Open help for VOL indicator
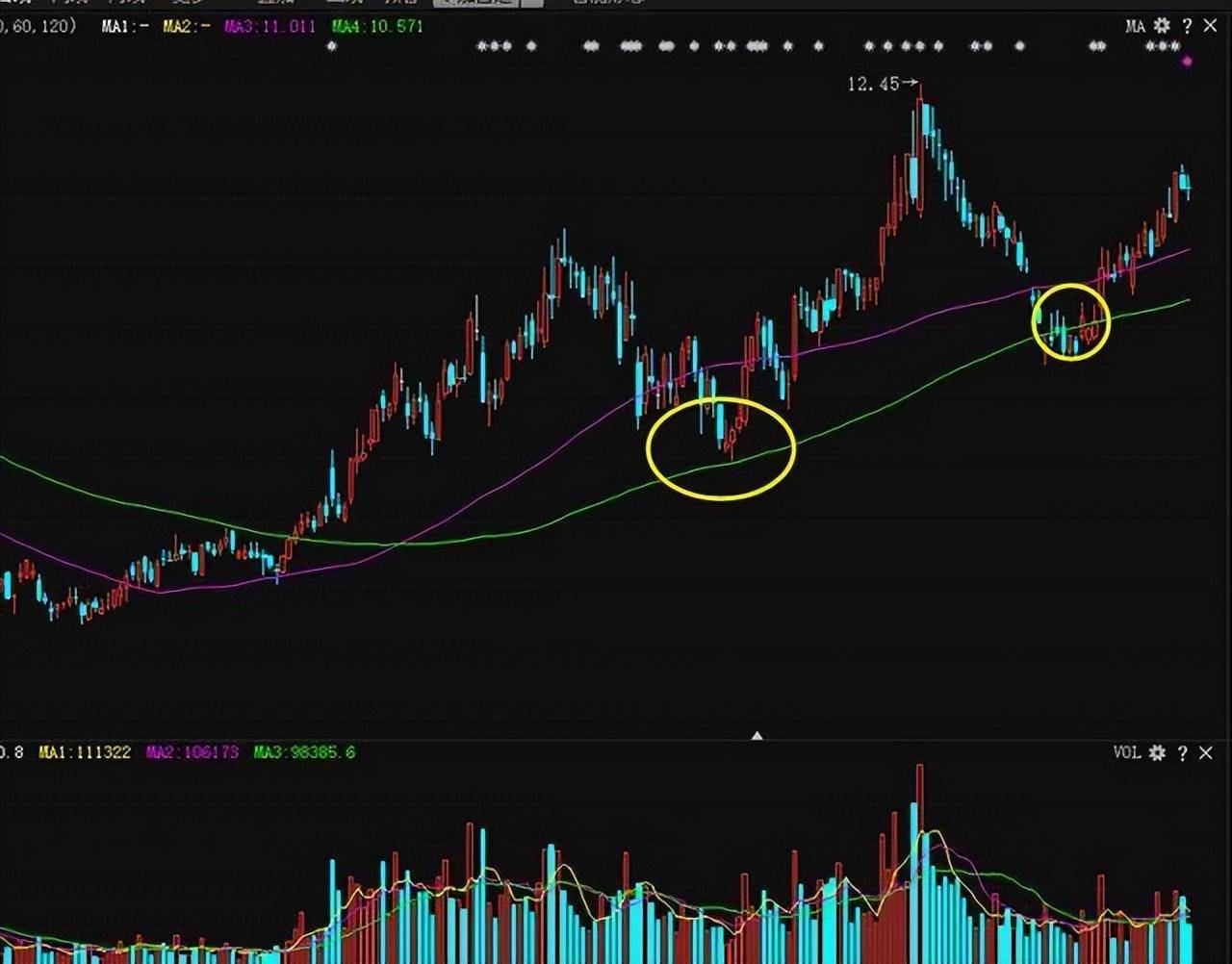This screenshot has width=1232, height=964. pyautogui.click(x=1182, y=752)
